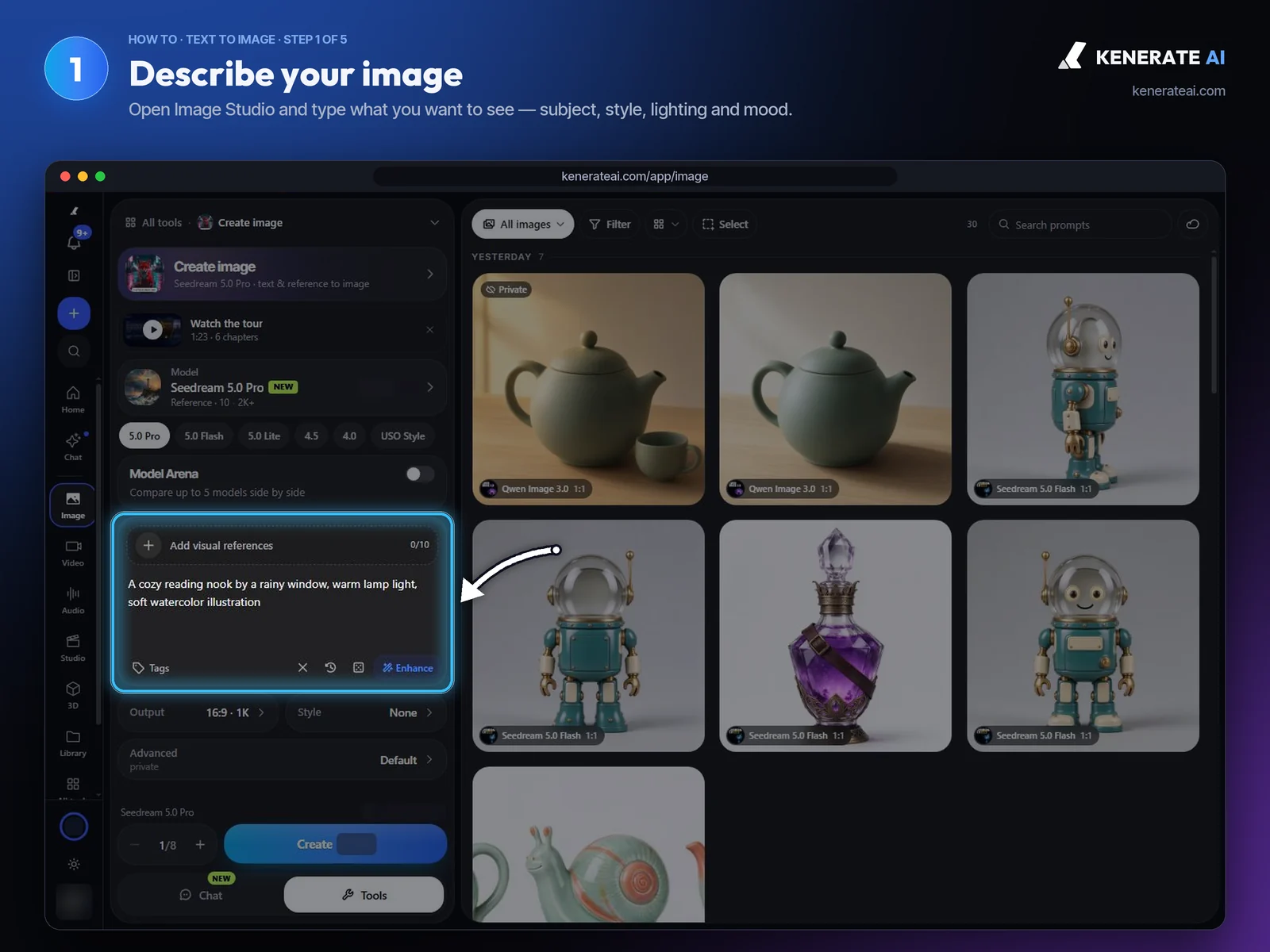This screenshot has height=952, width=1270.
Task: Open the Video tool in sidebar
Action: [73, 553]
